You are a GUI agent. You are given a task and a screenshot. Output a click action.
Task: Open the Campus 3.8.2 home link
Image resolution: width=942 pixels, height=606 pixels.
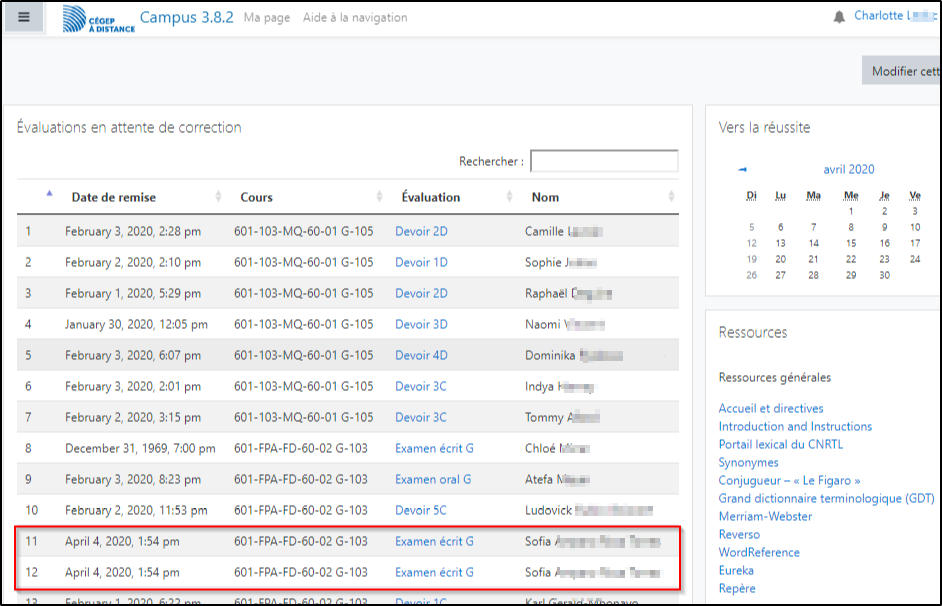[186, 18]
